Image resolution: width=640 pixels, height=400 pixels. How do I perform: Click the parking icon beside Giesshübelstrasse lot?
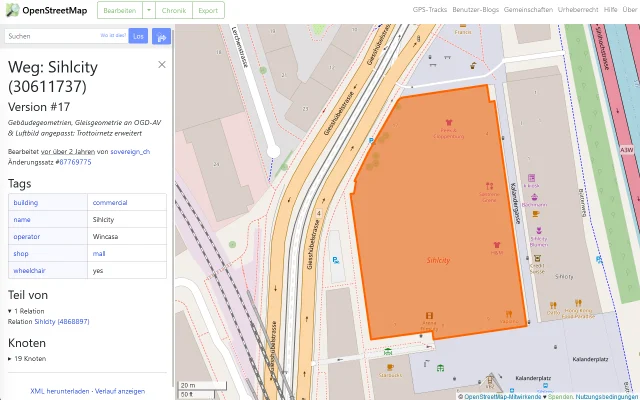click(336, 260)
